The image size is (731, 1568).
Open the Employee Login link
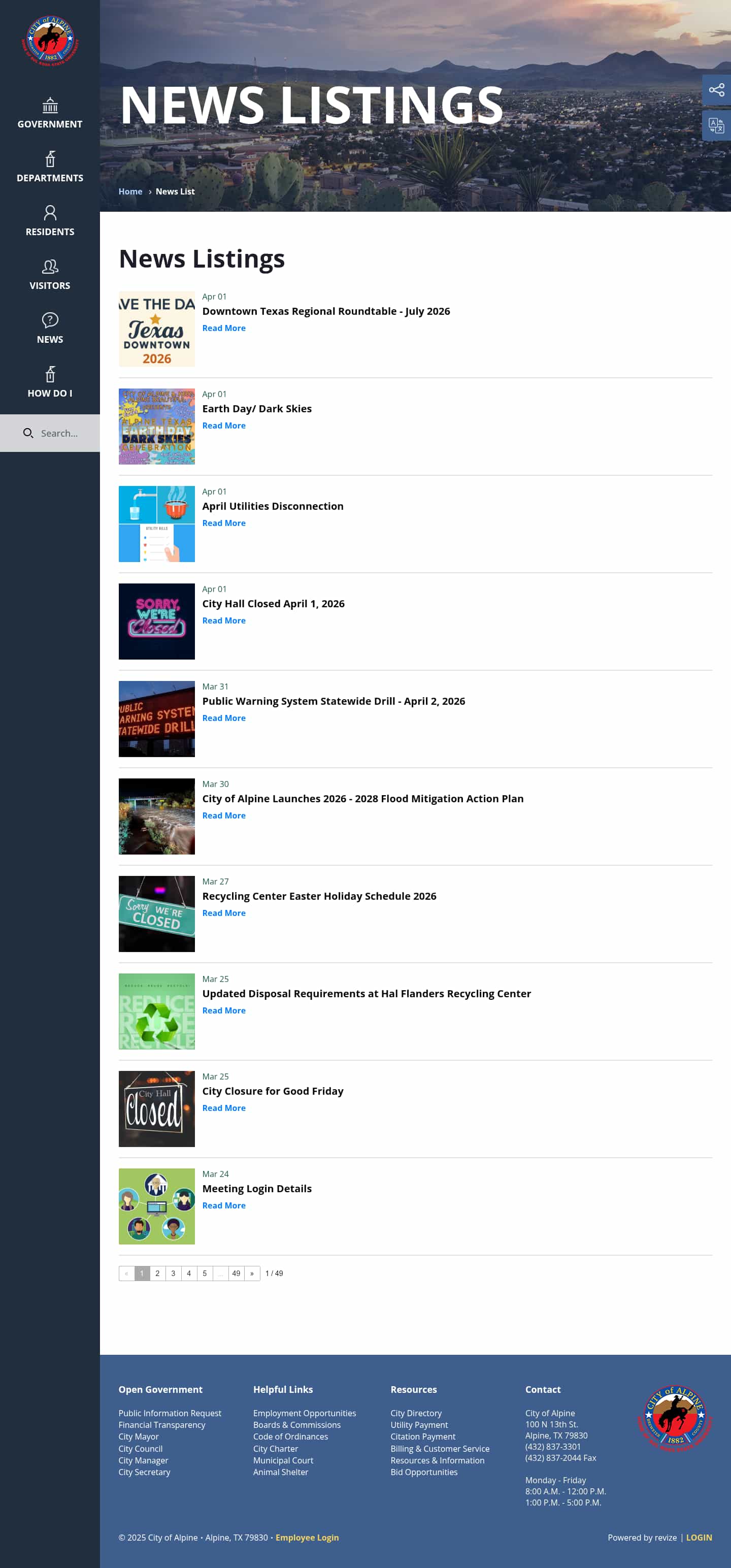click(307, 1538)
